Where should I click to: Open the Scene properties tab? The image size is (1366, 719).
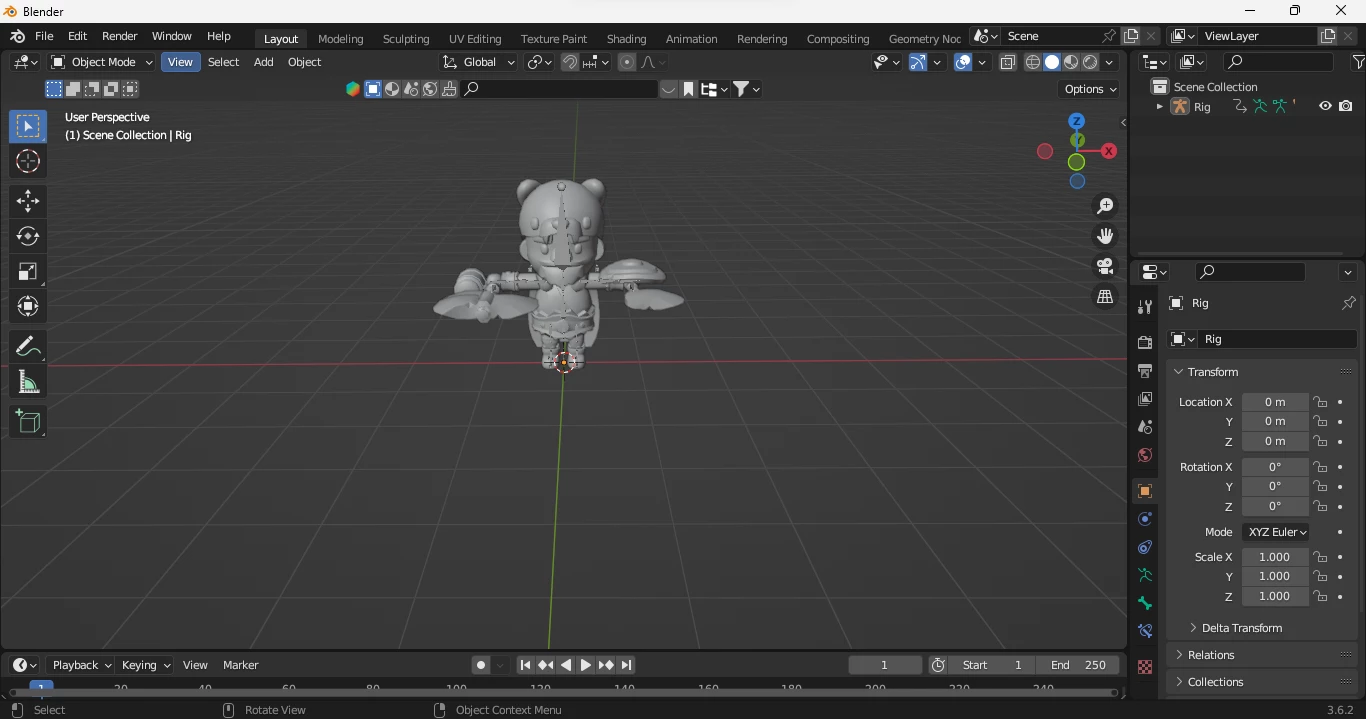tap(1145, 426)
